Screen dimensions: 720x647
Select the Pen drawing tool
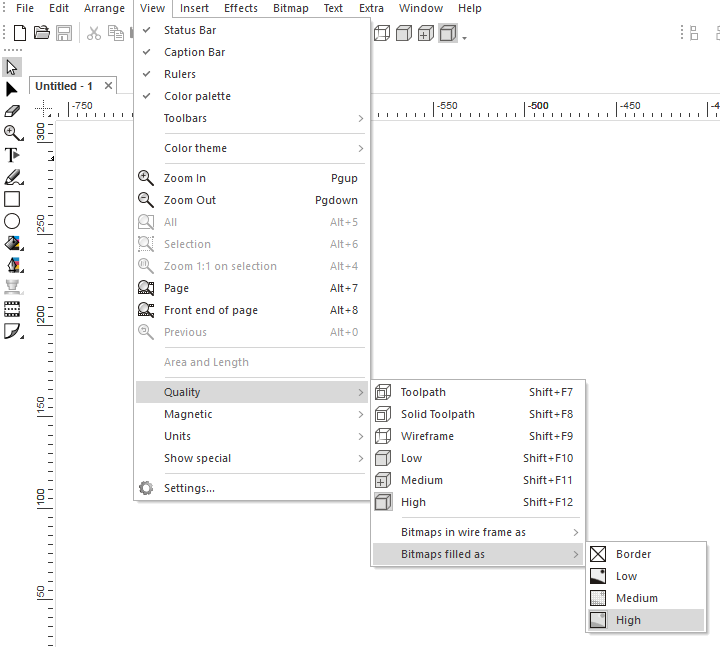click(x=13, y=177)
